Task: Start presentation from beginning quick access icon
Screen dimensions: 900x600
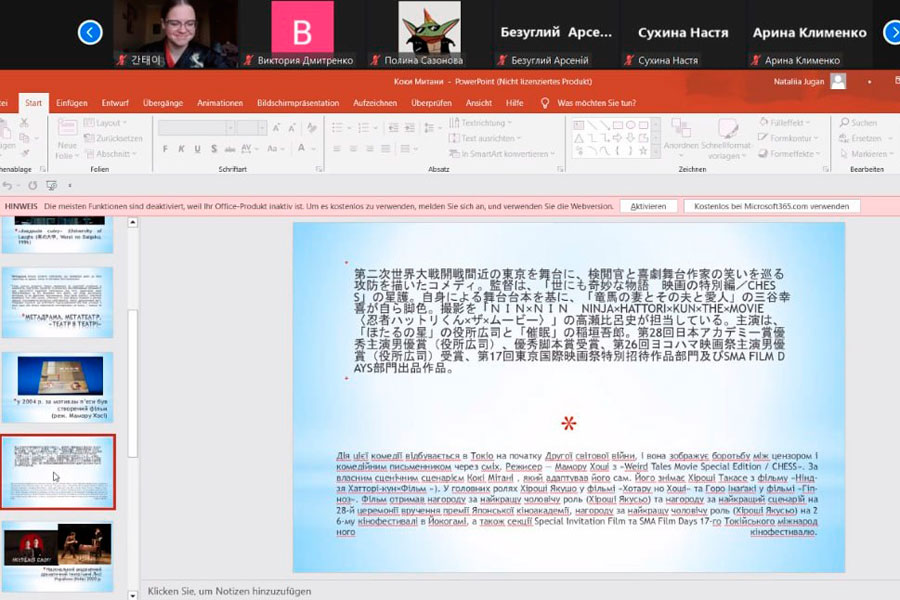Action: pyautogui.click(x=52, y=185)
